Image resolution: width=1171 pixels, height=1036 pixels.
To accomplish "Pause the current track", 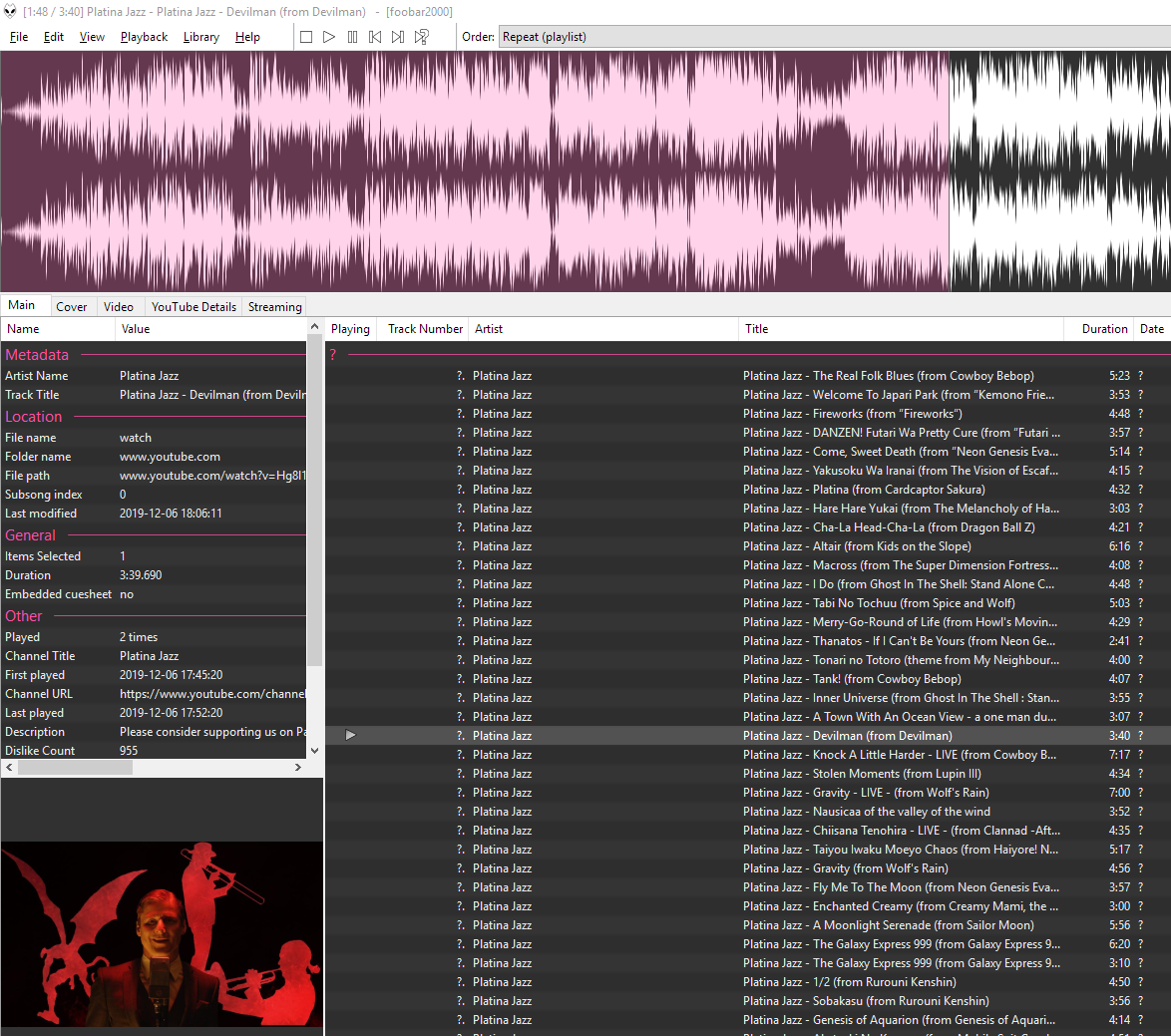I will click(352, 37).
